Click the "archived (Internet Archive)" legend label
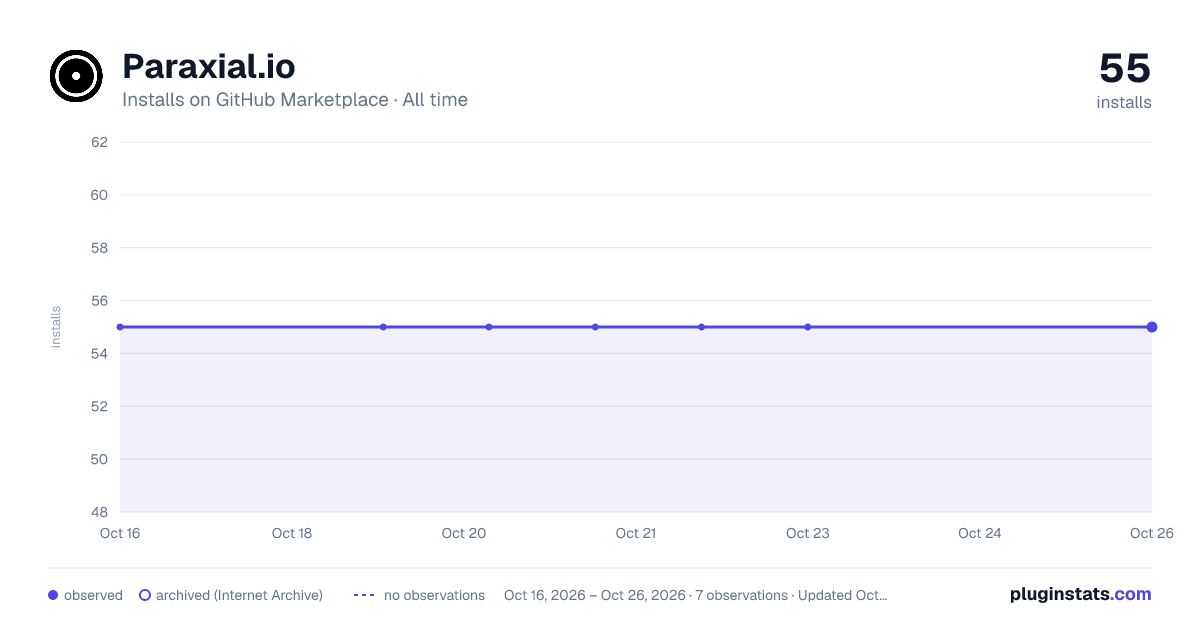Viewport: 1200px width, 630px height. pos(239,595)
